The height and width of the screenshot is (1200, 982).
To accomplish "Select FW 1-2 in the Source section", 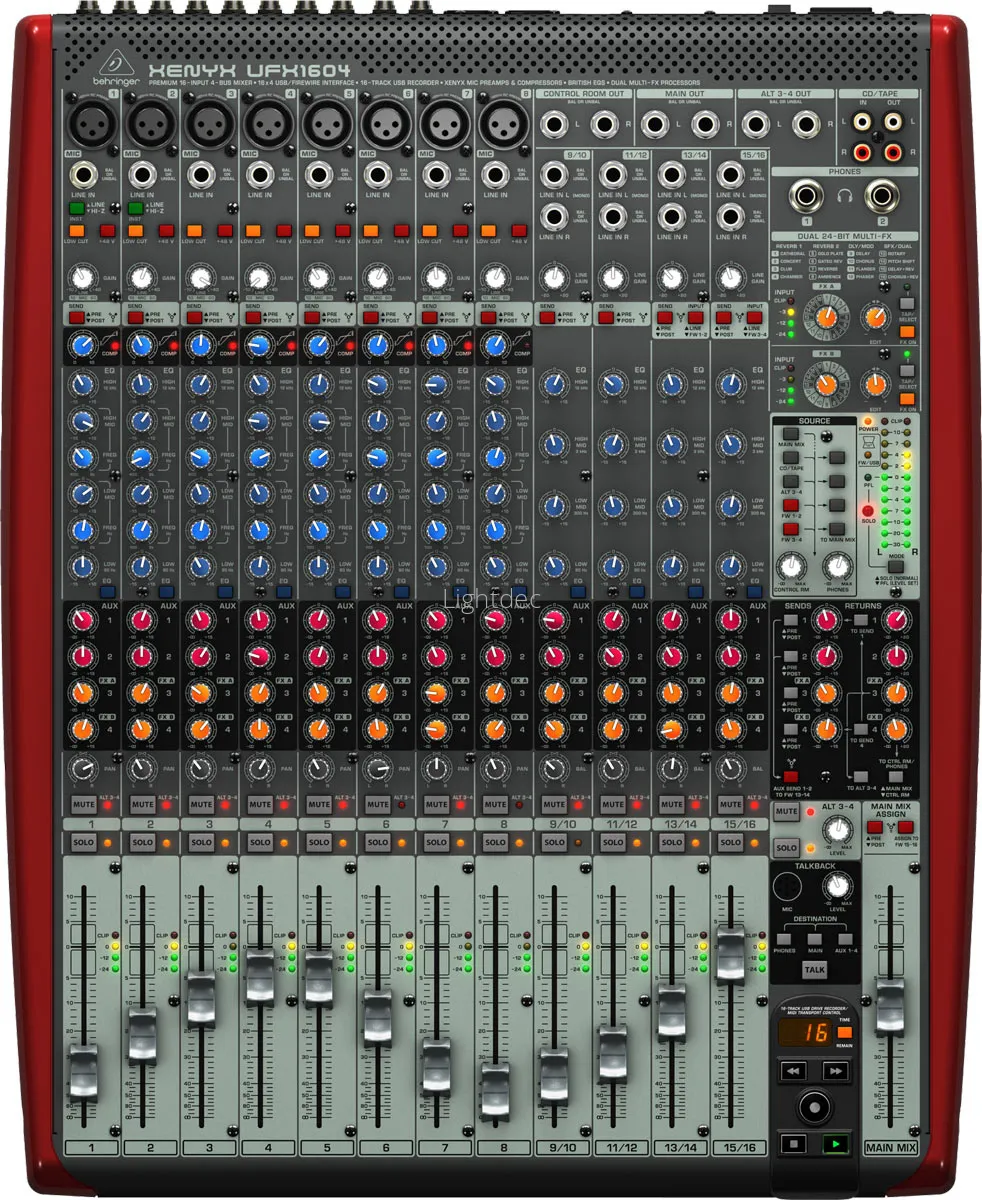I will [x=790, y=504].
